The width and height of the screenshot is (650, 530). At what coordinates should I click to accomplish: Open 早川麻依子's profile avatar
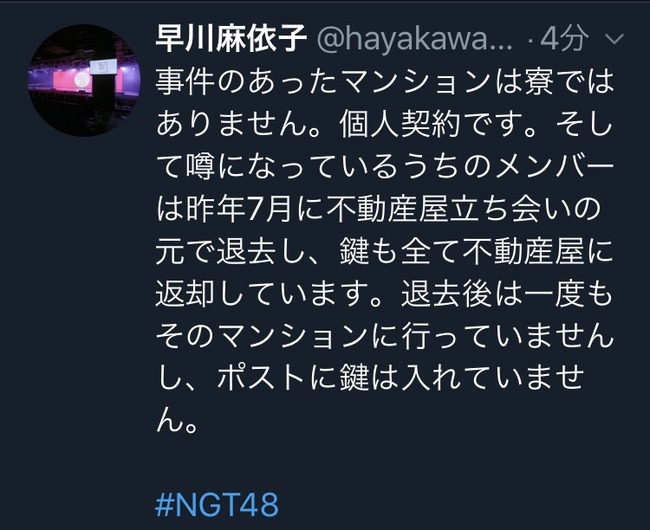(x=84, y=80)
